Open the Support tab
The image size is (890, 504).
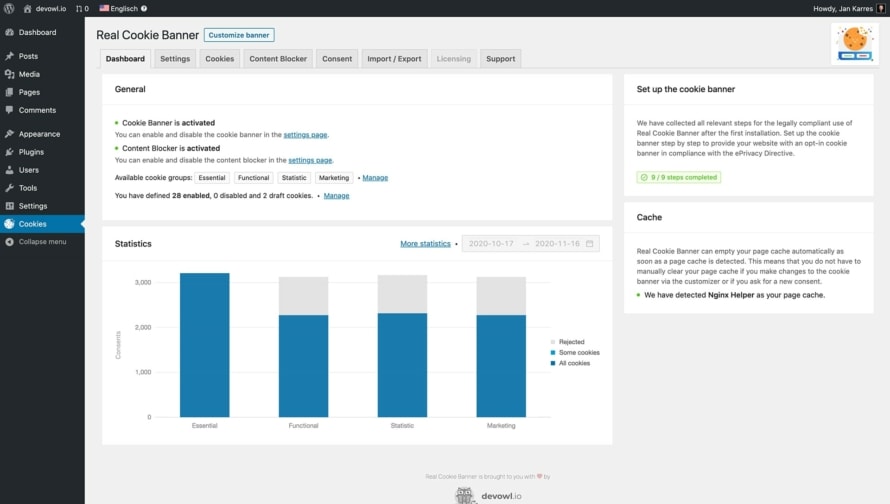[501, 59]
